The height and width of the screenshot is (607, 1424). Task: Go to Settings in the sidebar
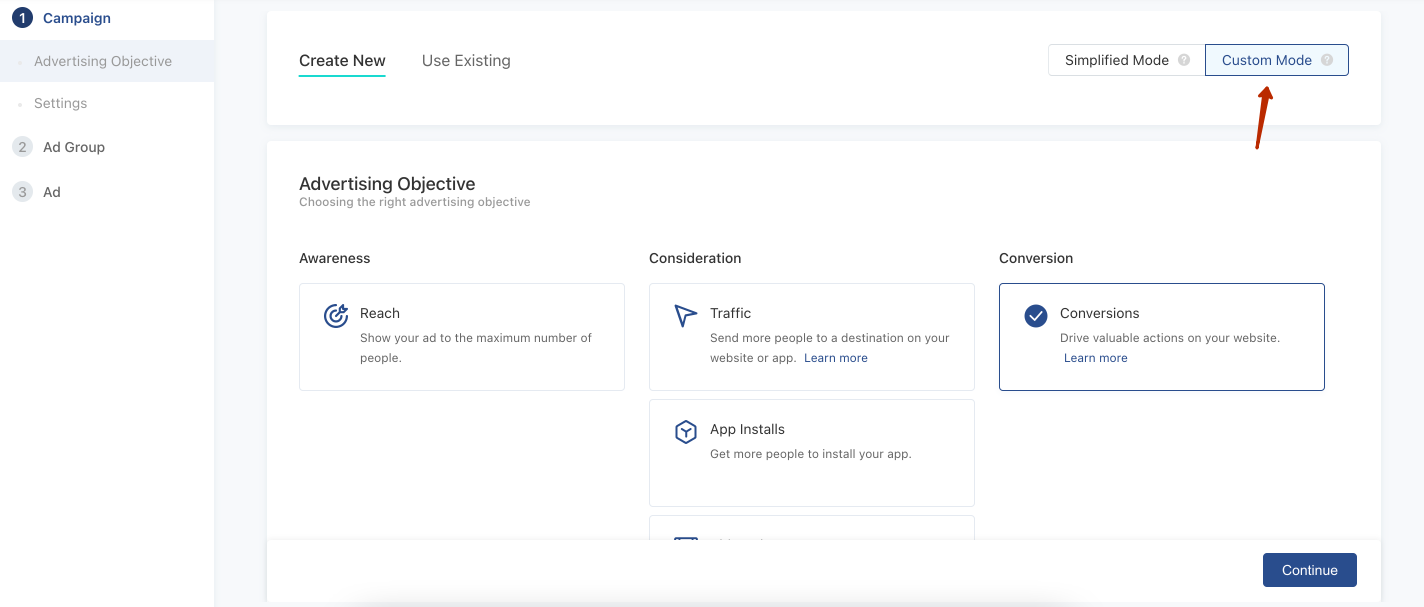click(60, 103)
